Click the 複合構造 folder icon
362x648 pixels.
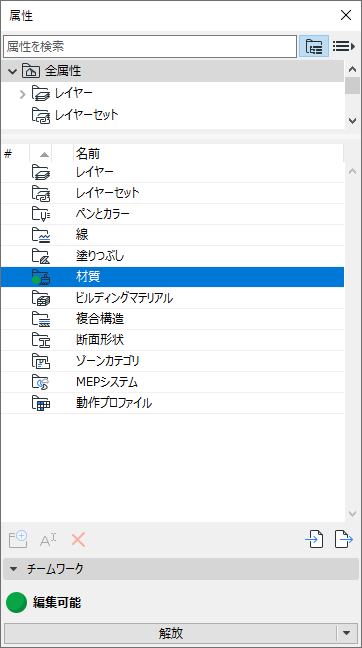40,319
